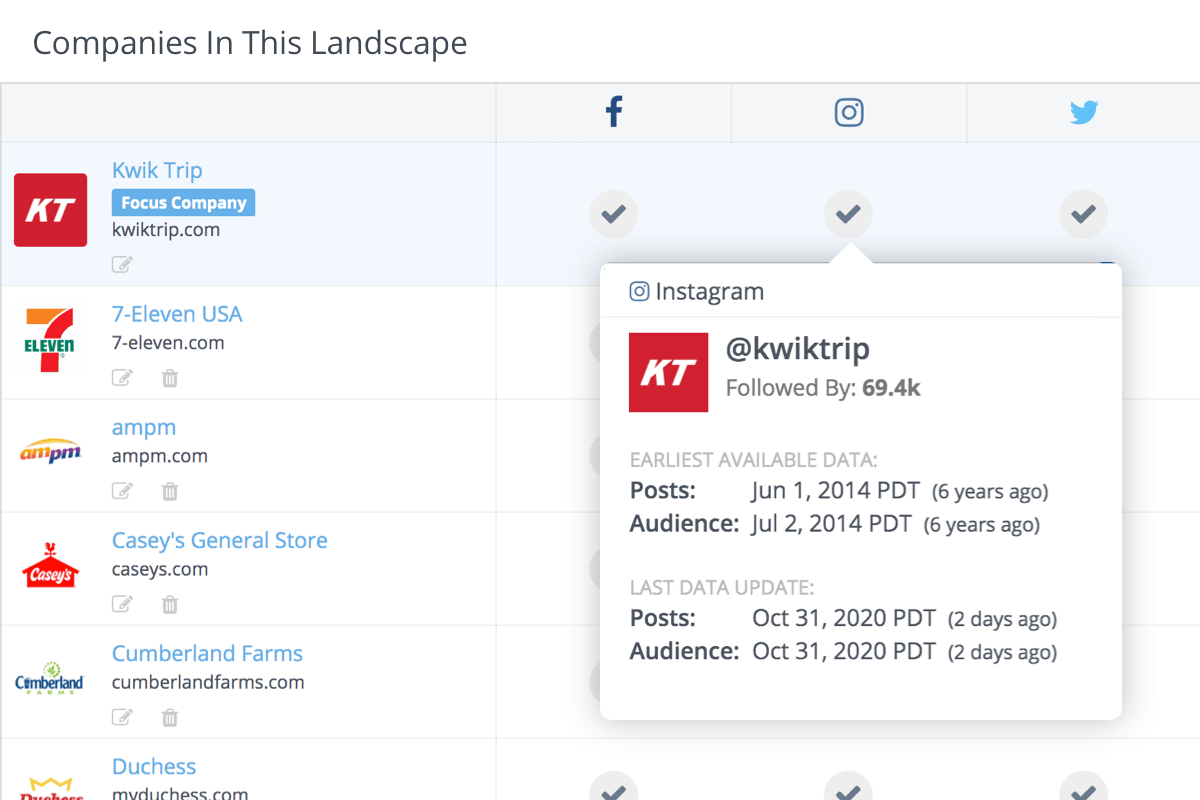Delete 7-Eleven USA from the landscape
Screen dimensions: 1200x800
[170, 378]
